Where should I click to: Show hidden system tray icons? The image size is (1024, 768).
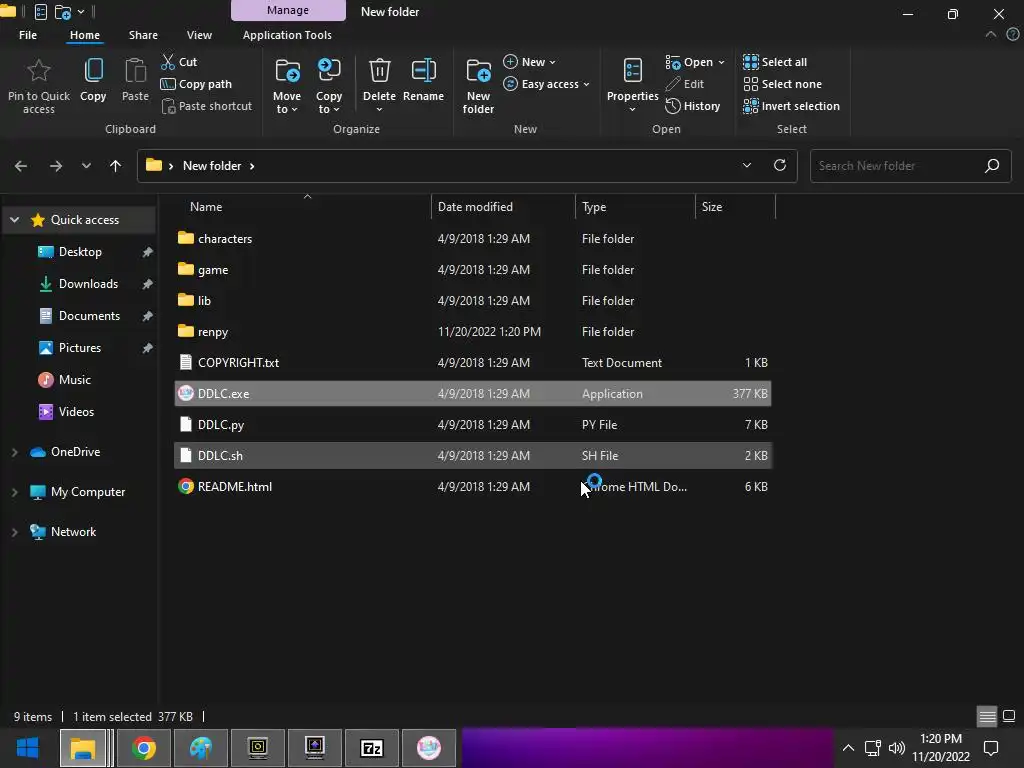pyautogui.click(x=848, y=748)
